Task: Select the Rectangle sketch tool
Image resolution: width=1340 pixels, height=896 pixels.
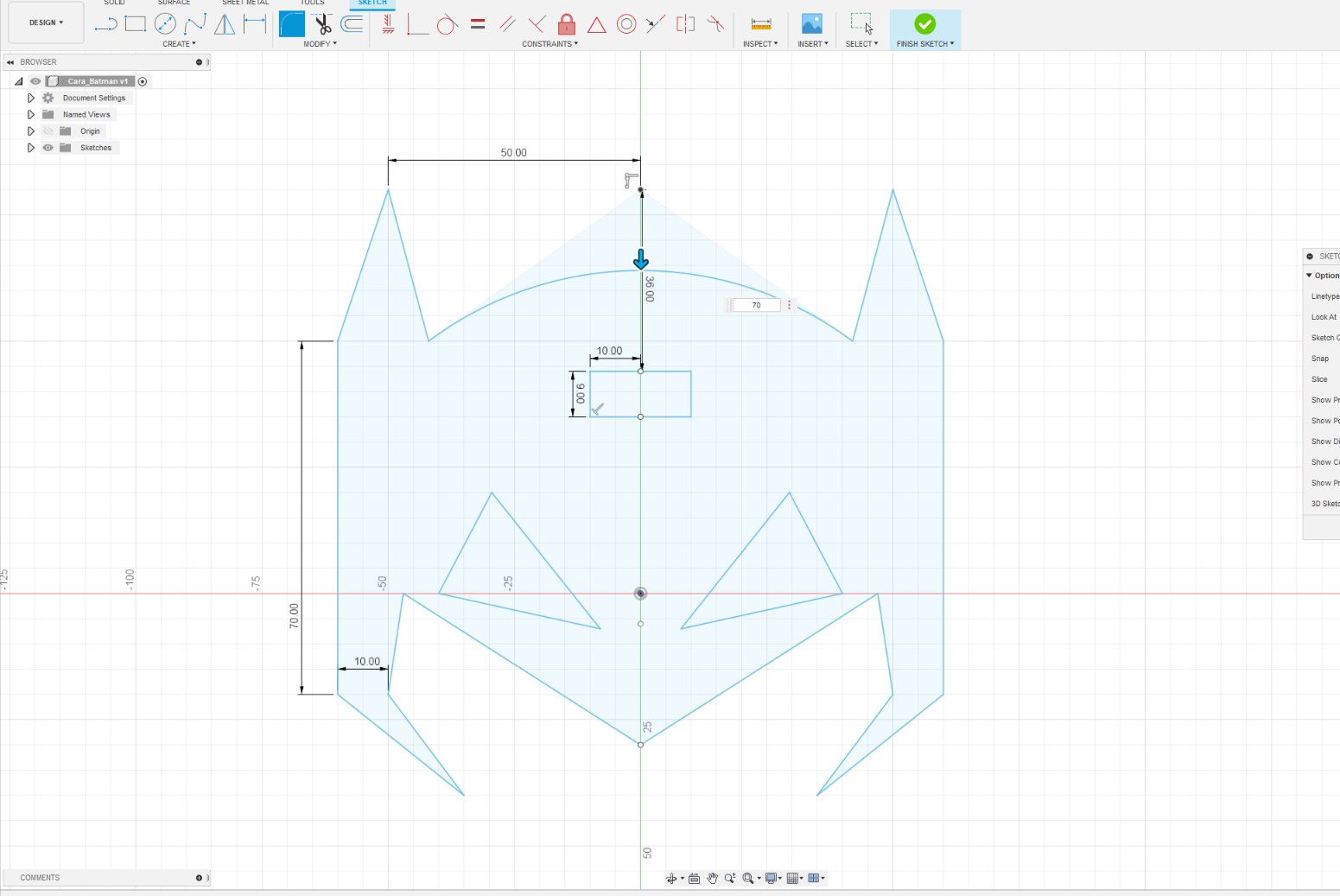Action: tap(136, 24)
